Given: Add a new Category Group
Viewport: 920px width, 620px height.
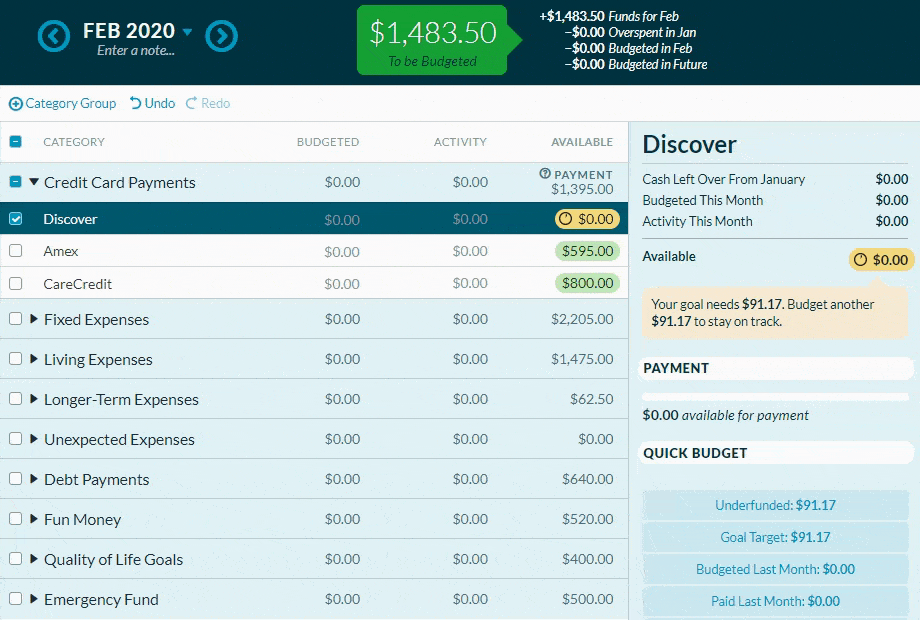Looking at the screenshot, I should click(x=62, y=103).
